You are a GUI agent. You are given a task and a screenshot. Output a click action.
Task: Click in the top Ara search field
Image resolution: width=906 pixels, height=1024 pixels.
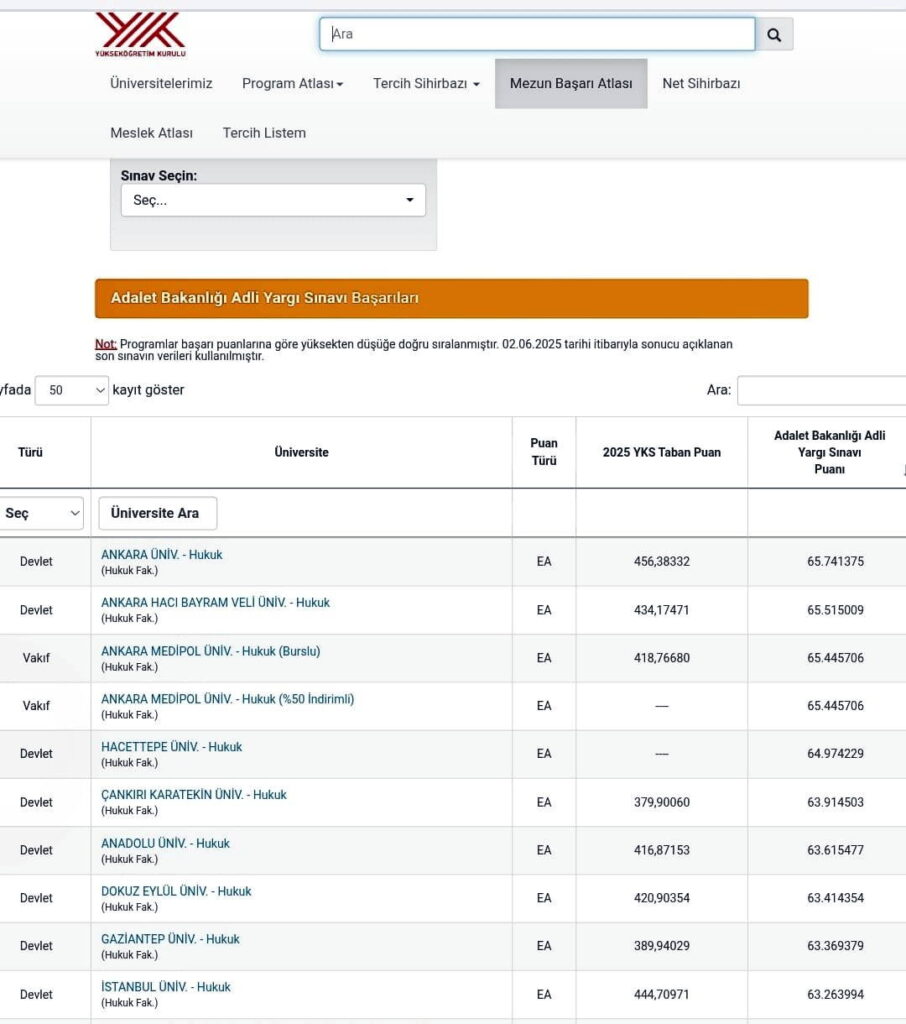pyautogui.click(x=537, y=34)
